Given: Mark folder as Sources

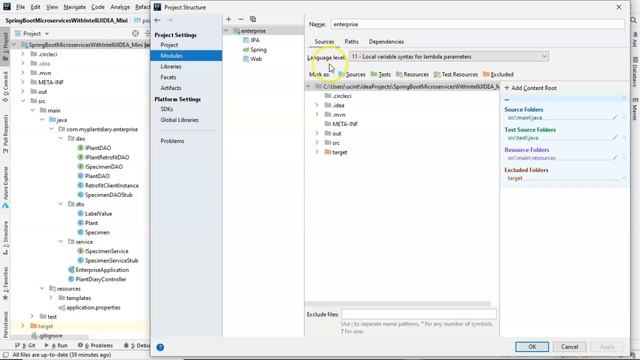Looking at the screenshot, I should coord(352,74).
